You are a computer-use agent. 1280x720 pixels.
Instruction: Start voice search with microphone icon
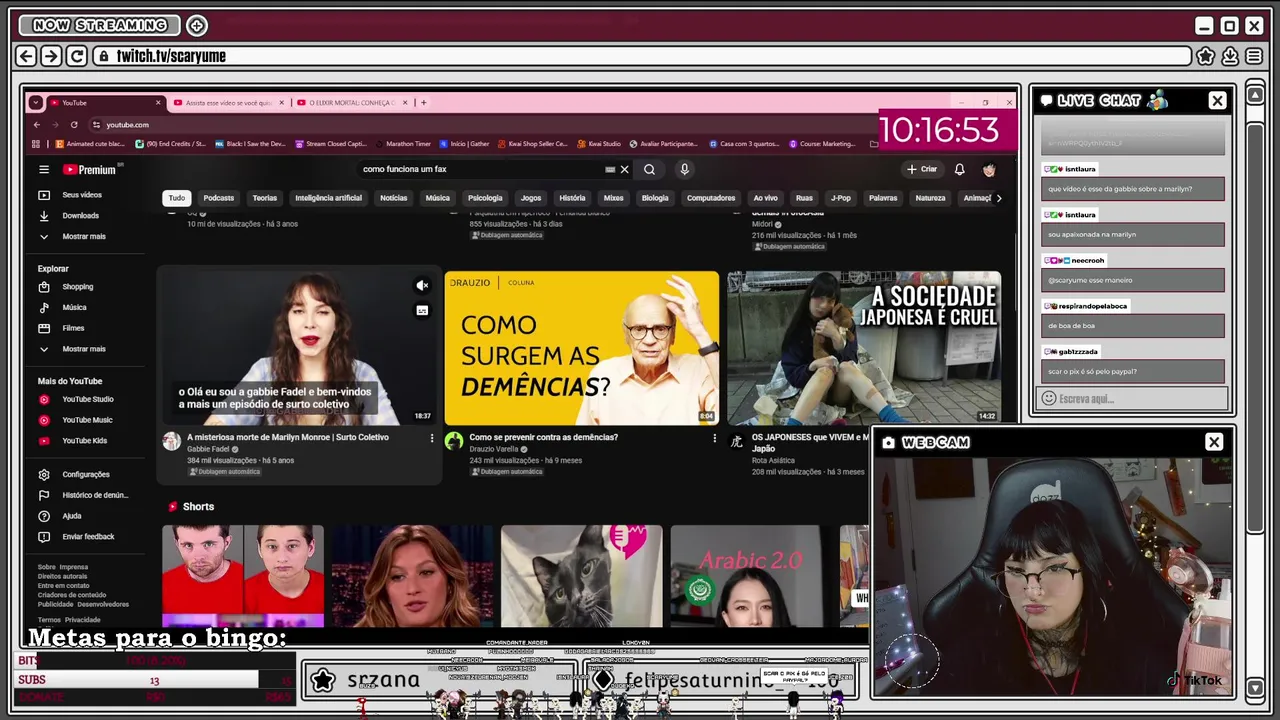click(x=684, y=170)
